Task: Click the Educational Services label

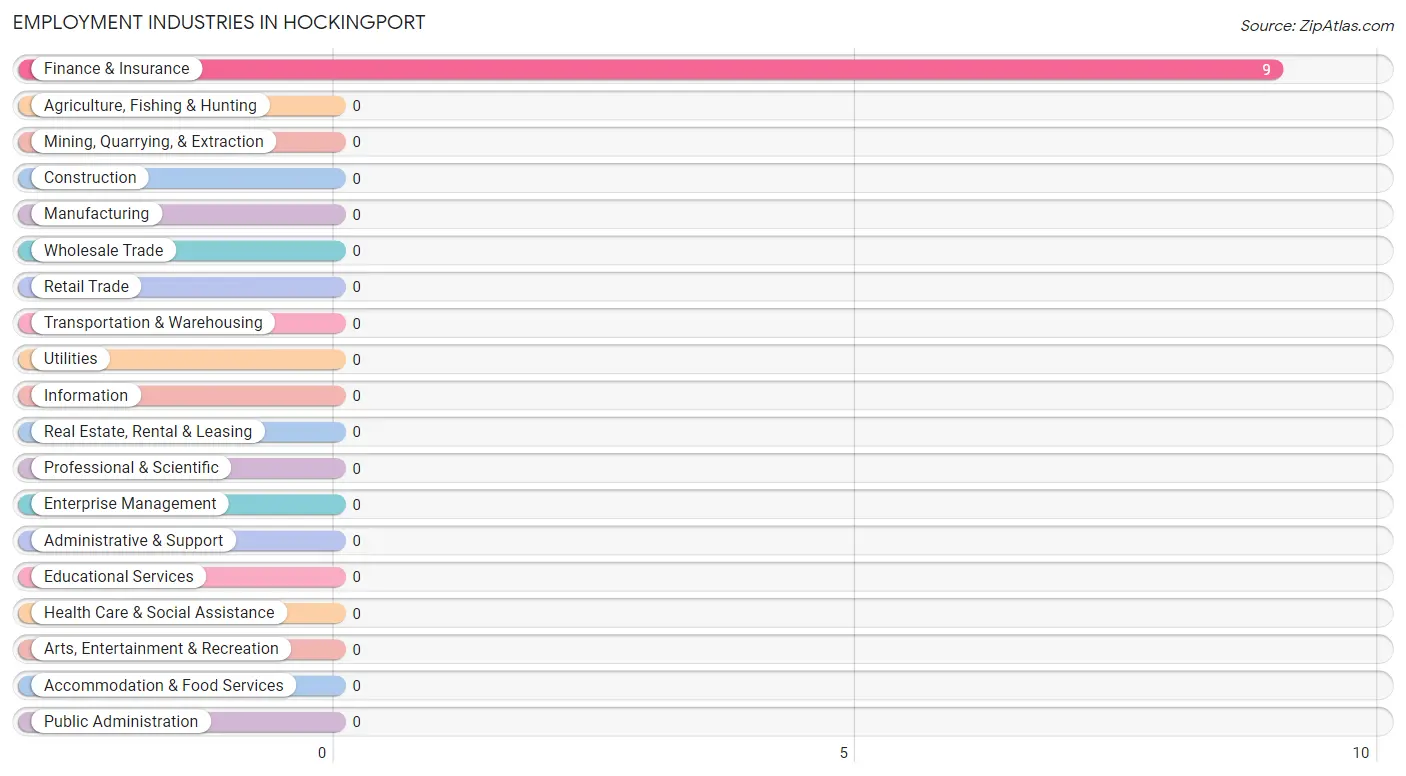Action: pyautogui.click(x=119, y=576)
